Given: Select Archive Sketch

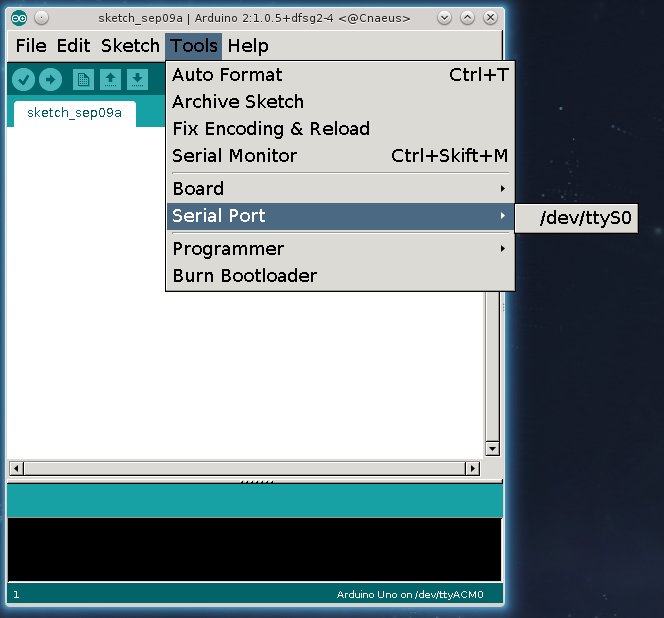Looking at the screenshot, I should pyautogui.click(x=340, y=102).
